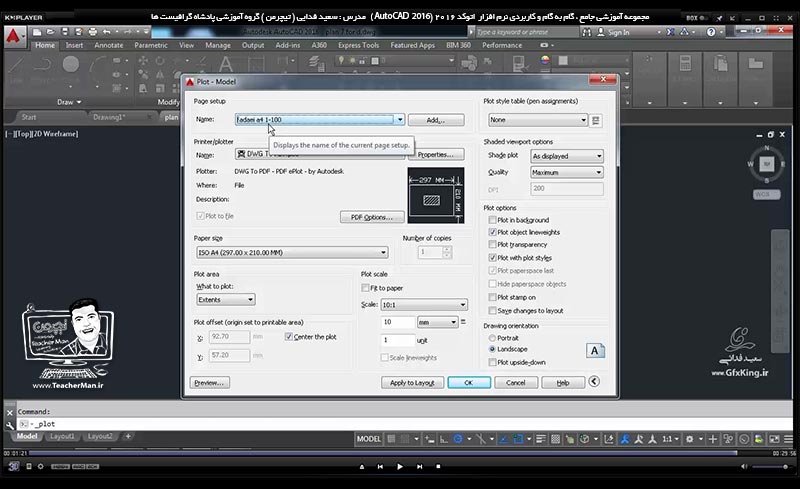Click scale value field showing 10
800x489 pixels.
click(397, 322)
